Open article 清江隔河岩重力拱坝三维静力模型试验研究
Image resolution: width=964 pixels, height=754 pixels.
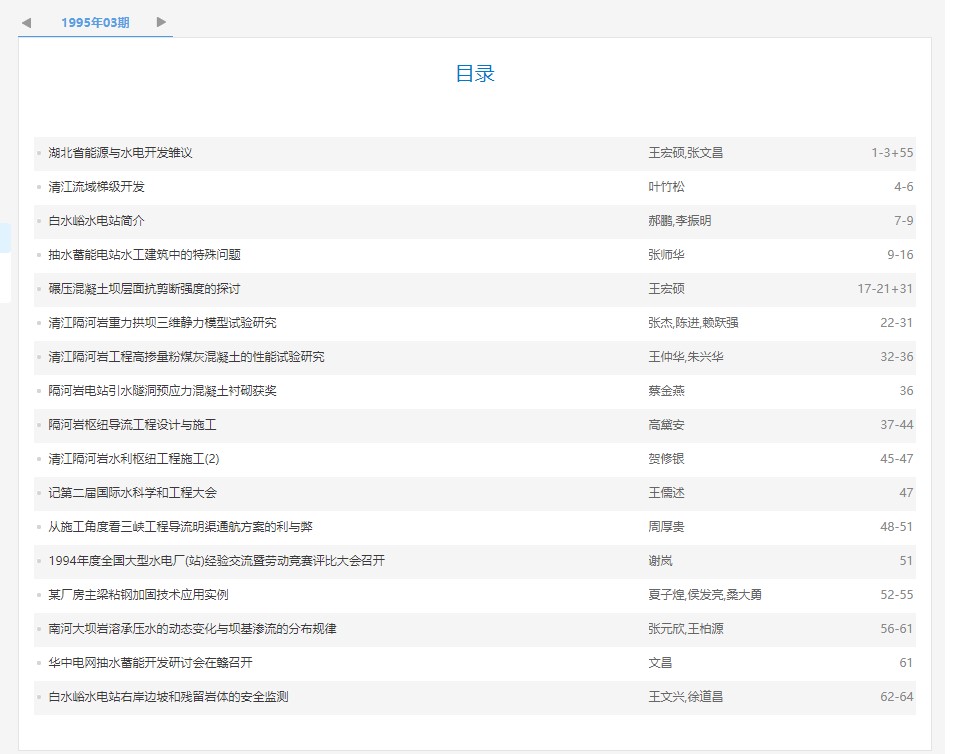162,323
